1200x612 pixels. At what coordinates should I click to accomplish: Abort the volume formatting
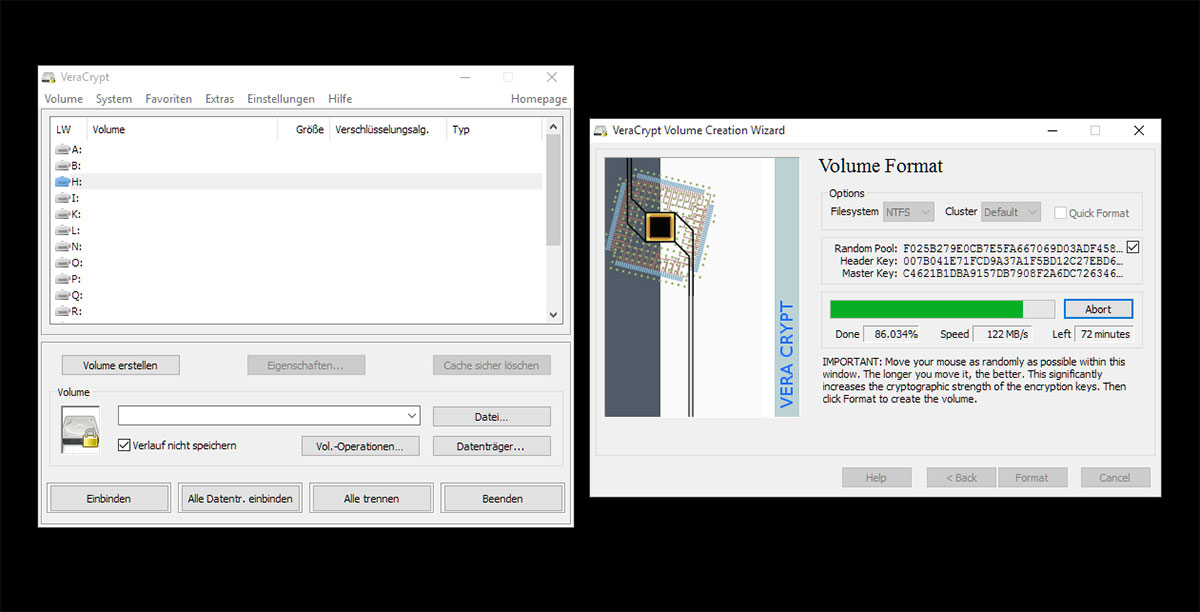(1098, 309)
